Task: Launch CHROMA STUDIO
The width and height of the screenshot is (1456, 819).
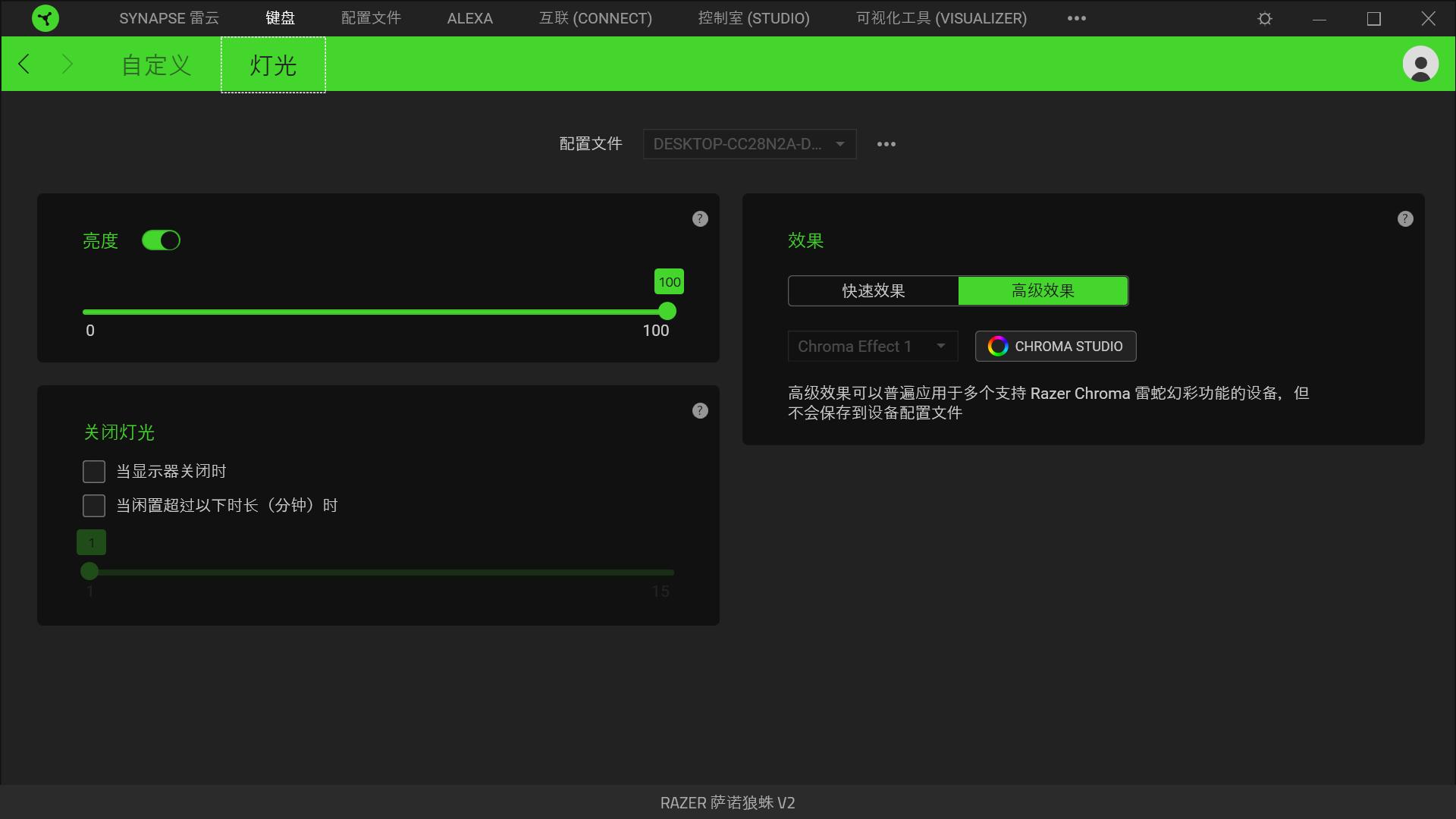Action: tap(1055, 346)
